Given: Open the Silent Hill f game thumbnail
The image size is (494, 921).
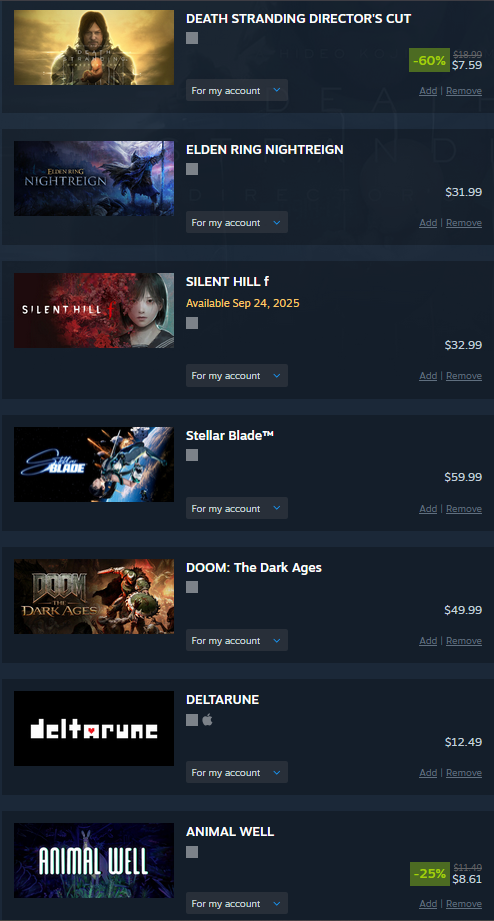Looking at the screenshot, I should pos(94,310).
